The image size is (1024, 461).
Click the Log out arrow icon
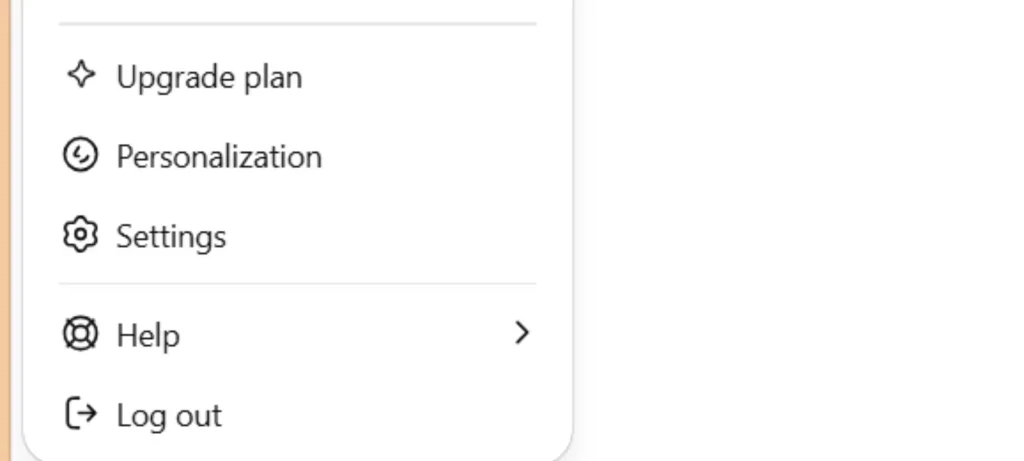(x=80, y=414)
